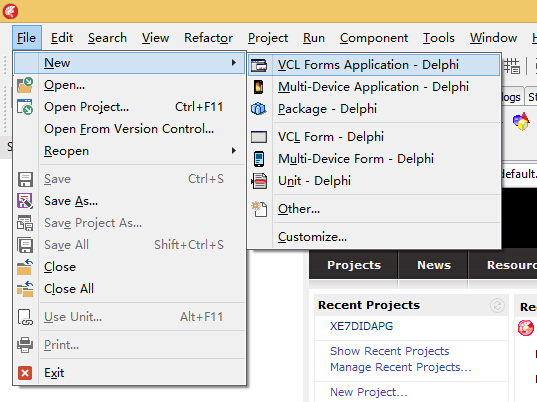The width and height of the screenshot is (537, 402).
Task: Click the logs tab behind the submenu
Action: [512, 97]
